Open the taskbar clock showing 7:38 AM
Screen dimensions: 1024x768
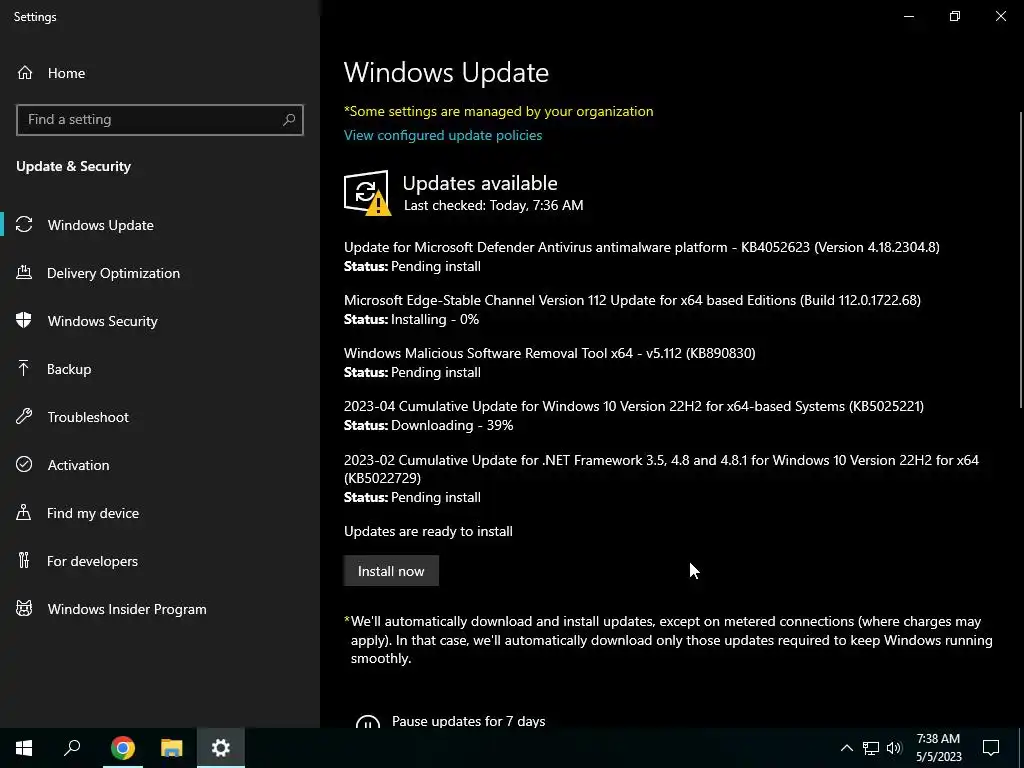pyautogui.click(x=938, y=748)
